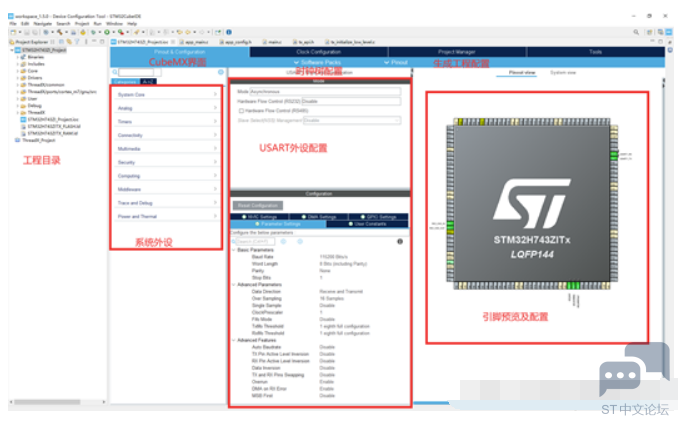Click the Baud Rate value field
This screenshot has width=678, height=425.
click(x=333, y=257)
